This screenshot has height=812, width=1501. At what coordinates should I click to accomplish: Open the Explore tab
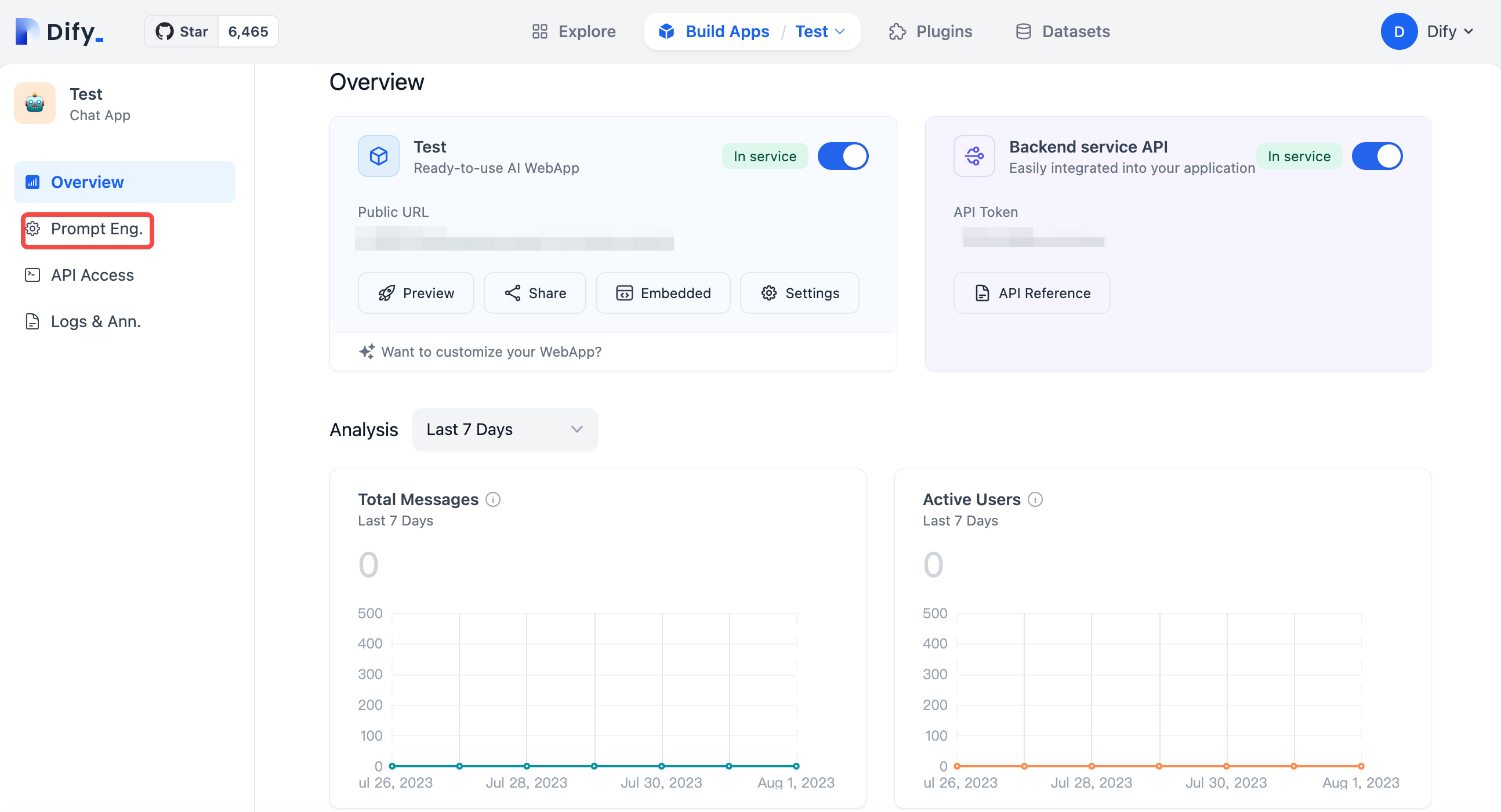pyautogui.click(x=574, y=31)
